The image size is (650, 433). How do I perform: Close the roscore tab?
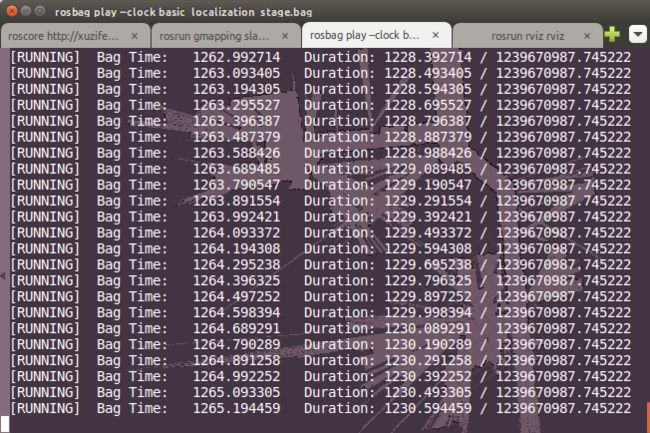(134, 36)
